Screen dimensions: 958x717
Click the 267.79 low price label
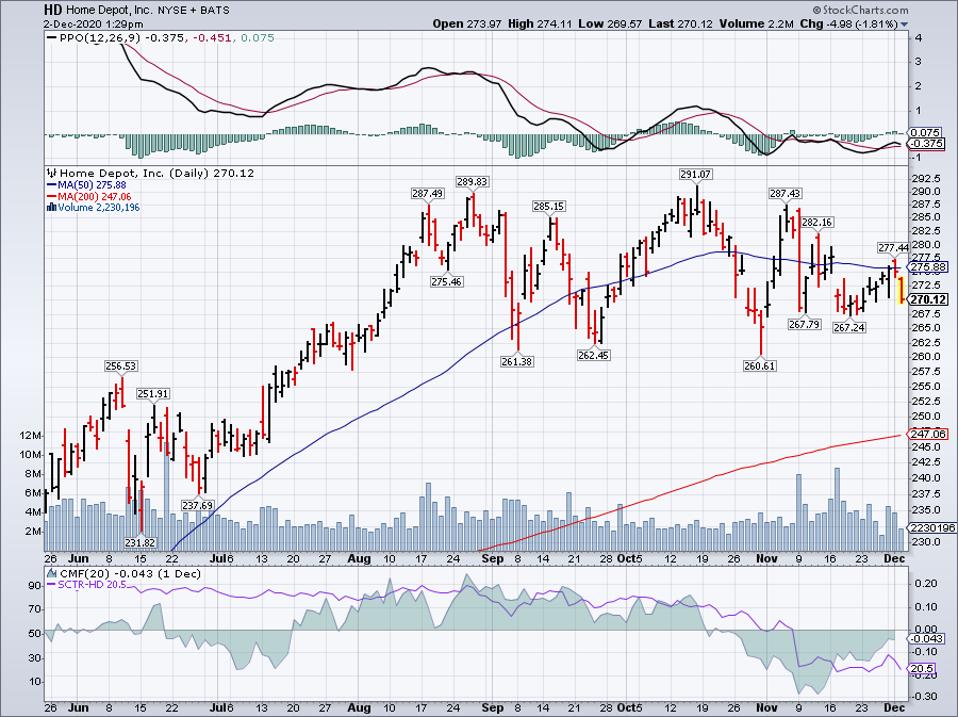point(804,324)
